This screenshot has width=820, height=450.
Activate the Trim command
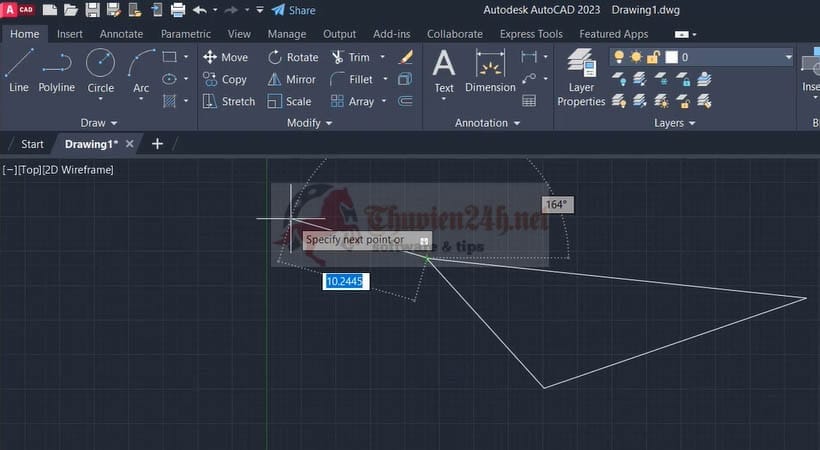pos(351,57)
